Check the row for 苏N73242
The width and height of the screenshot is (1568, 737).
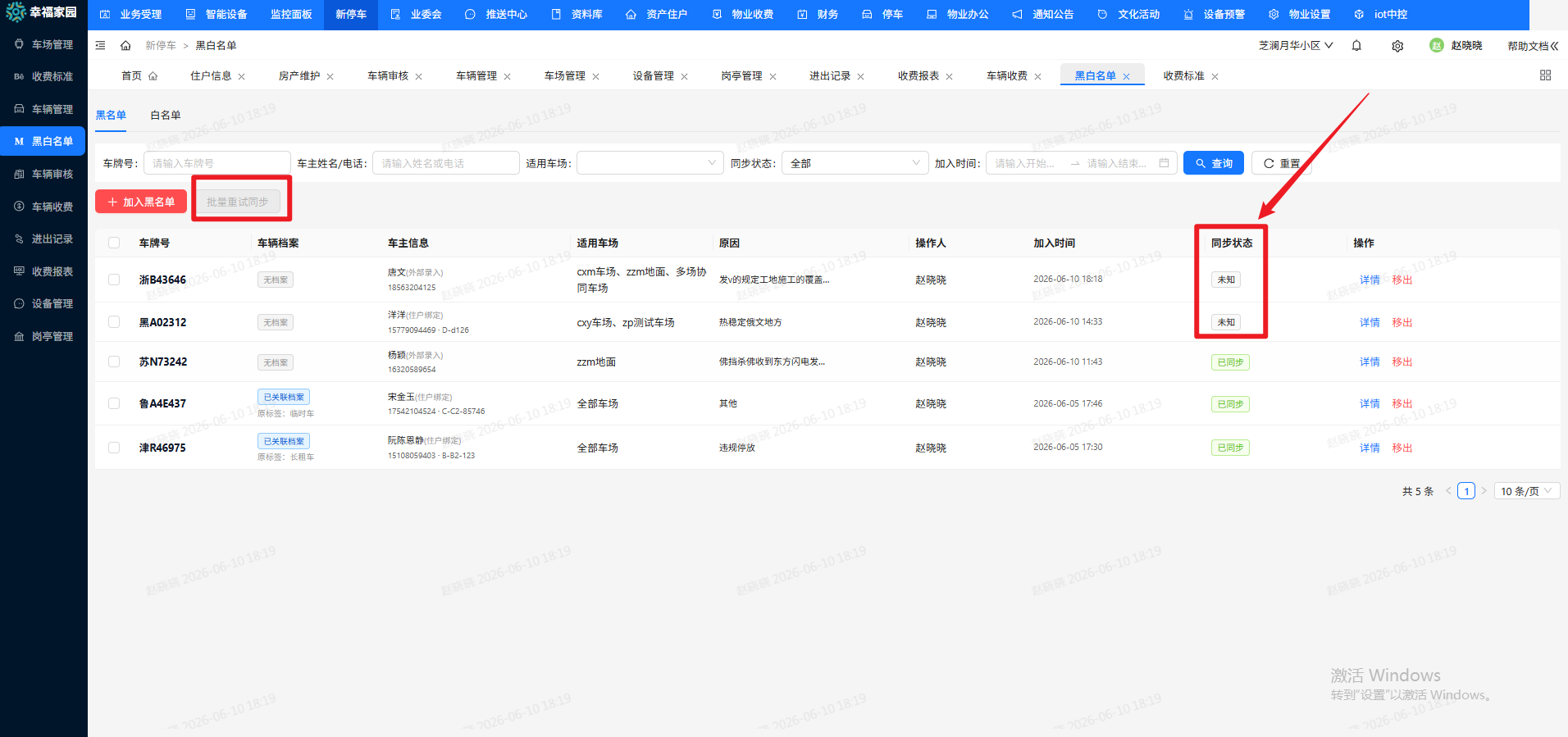[114, 362]
